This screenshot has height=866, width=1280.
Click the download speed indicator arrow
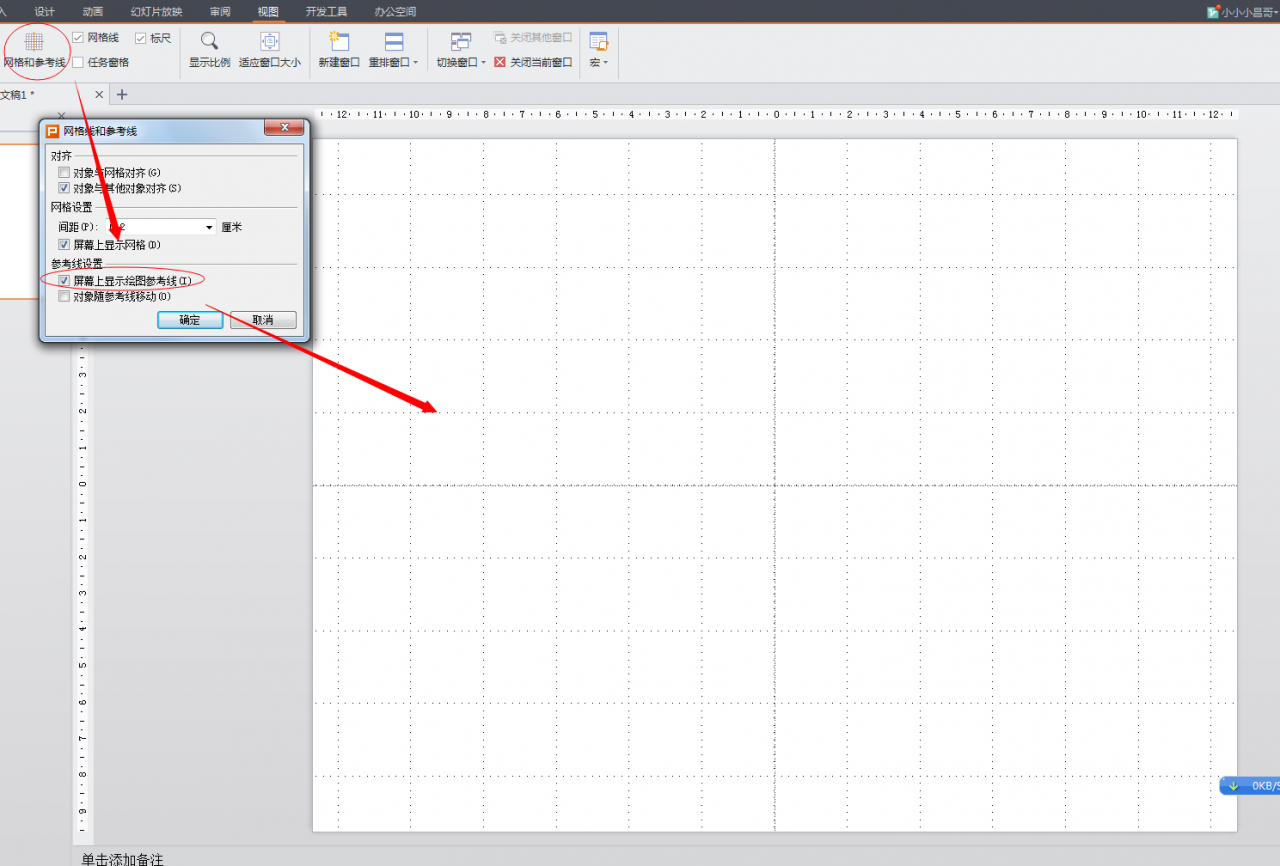(x=1233, y=785)
